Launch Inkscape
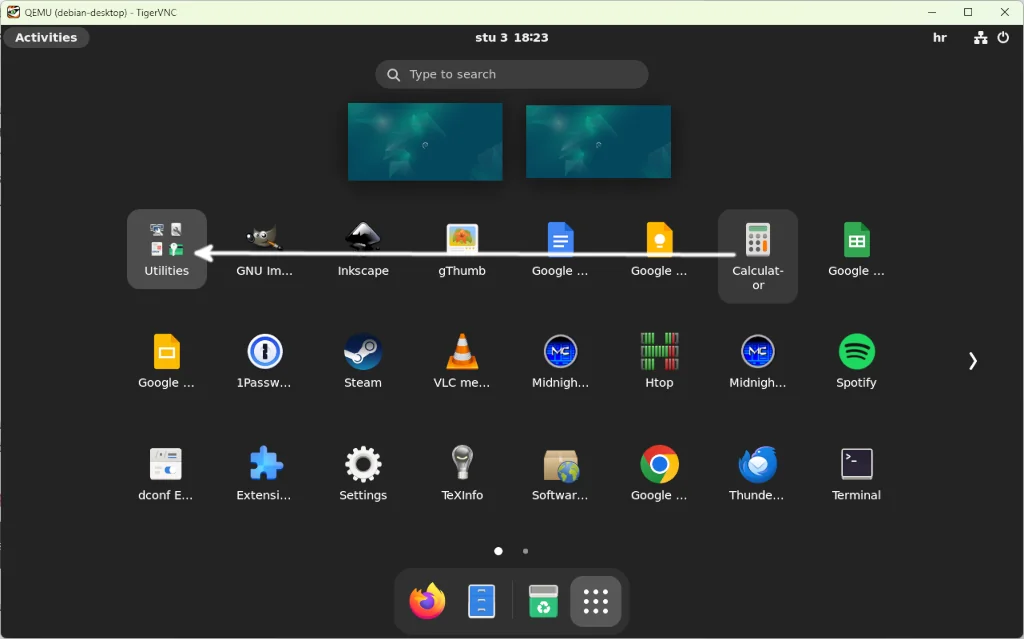This screenshot has width=1024, height=639. pyautogui.click(x=362, y=240)
